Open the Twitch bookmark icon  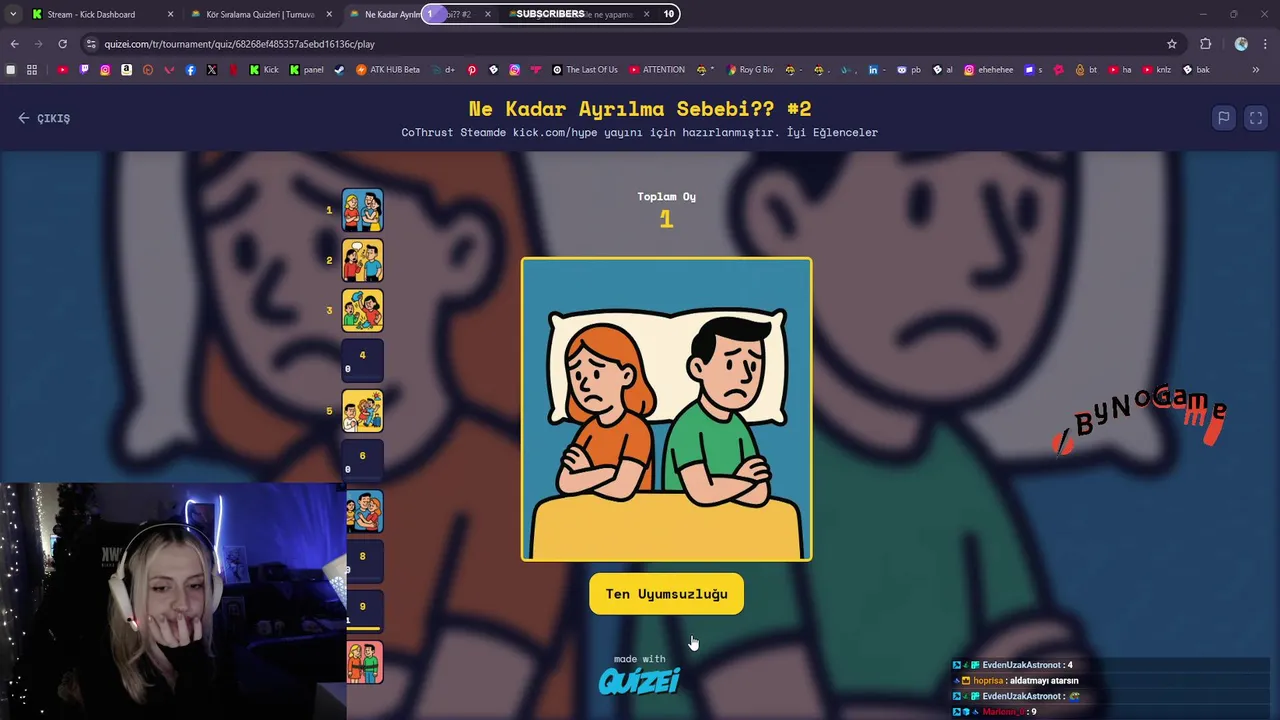tap(84, 70)
